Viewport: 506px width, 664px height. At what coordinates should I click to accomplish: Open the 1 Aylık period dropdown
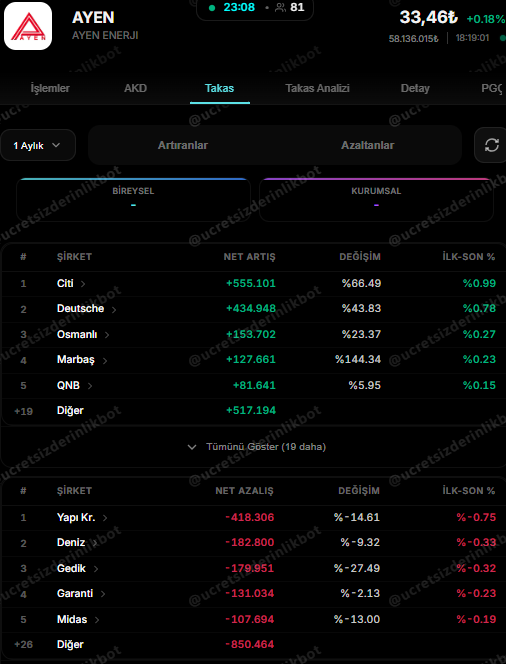click(x=38, y=145)
